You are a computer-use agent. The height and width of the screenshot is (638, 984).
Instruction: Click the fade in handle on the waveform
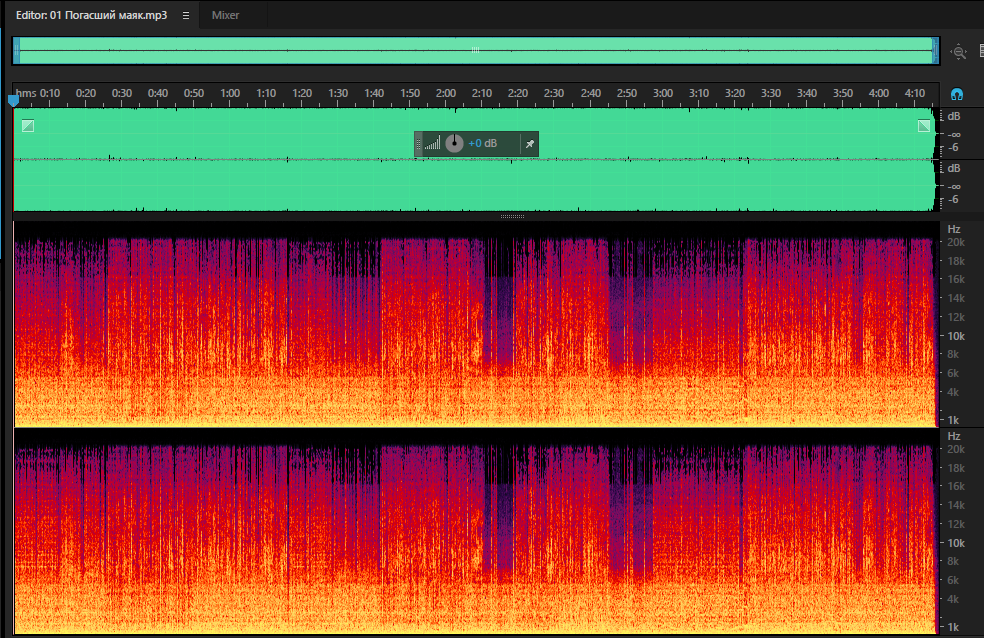click(28, 126)
